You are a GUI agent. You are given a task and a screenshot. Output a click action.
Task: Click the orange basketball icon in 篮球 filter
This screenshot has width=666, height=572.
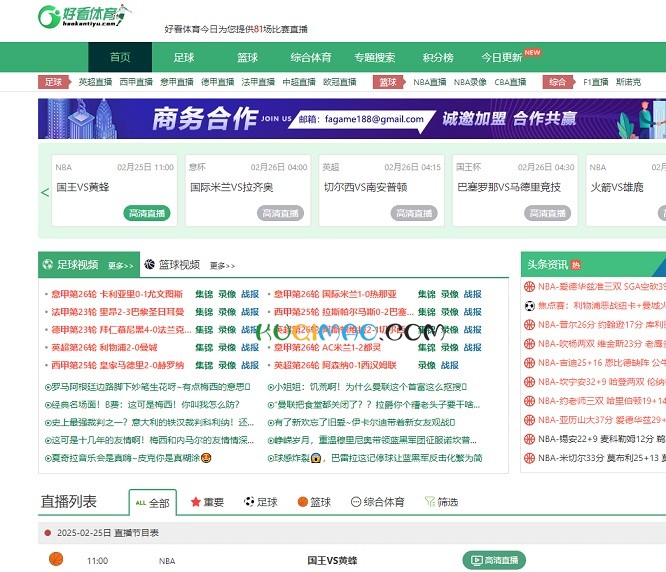(302, 502)
